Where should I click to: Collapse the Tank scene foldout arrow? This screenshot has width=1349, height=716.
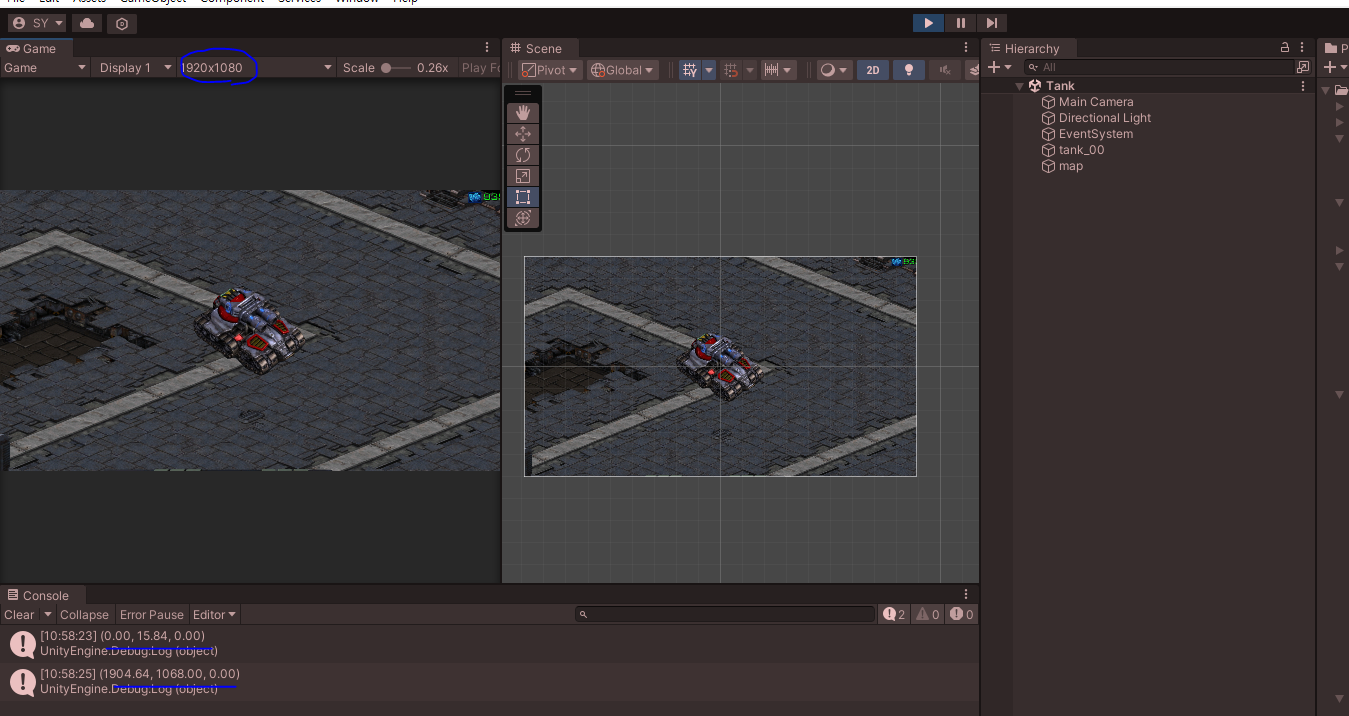(x=1019, y=86)
